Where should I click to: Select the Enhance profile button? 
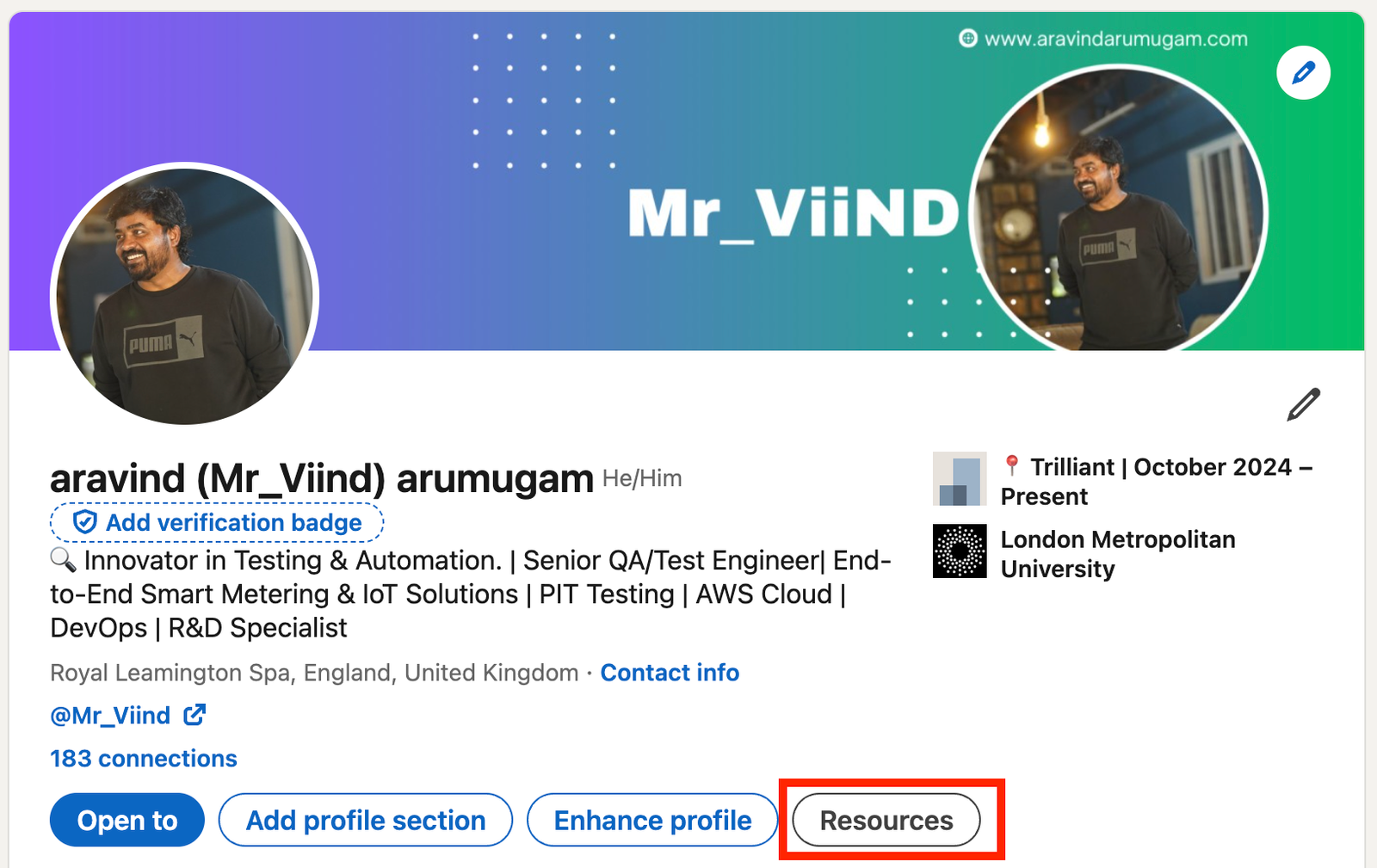[652, 820]
